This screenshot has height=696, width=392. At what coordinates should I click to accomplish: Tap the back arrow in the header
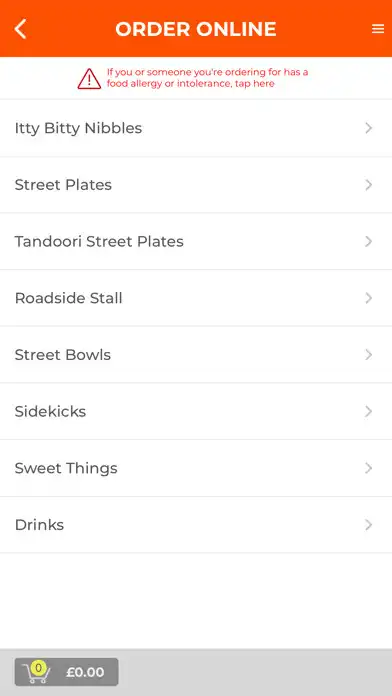point(20,29)
